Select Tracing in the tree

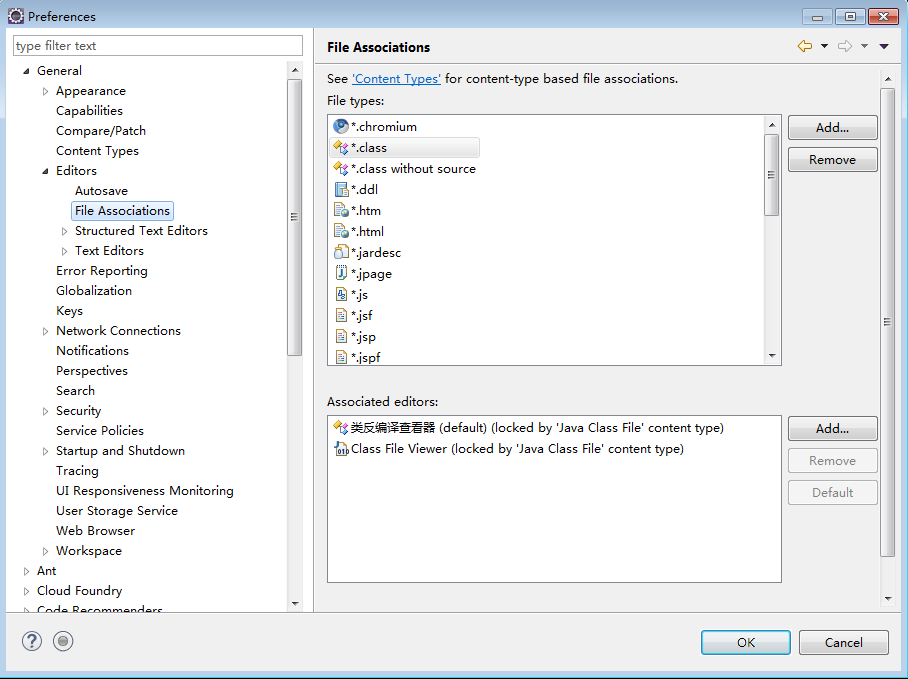pos(77,471)
